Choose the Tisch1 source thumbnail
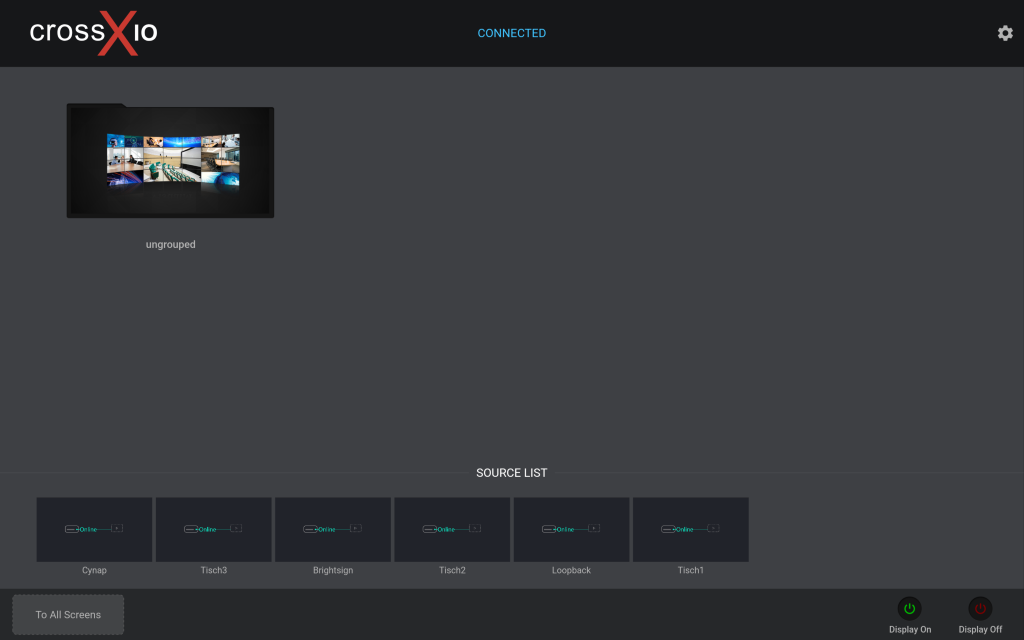Viewport: 1024px width, 640px height. tap(690, 529)
